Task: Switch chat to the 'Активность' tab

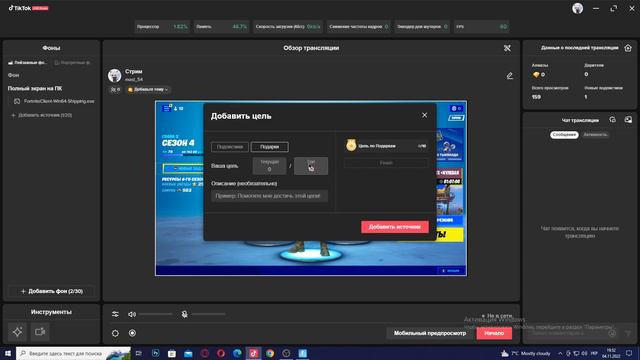Action: (x=595, y=135)
